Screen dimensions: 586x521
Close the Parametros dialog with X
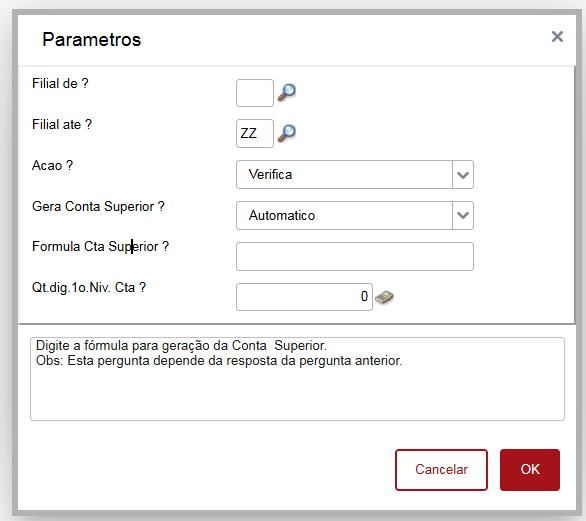pyautogui.click(x=557, y=37)
